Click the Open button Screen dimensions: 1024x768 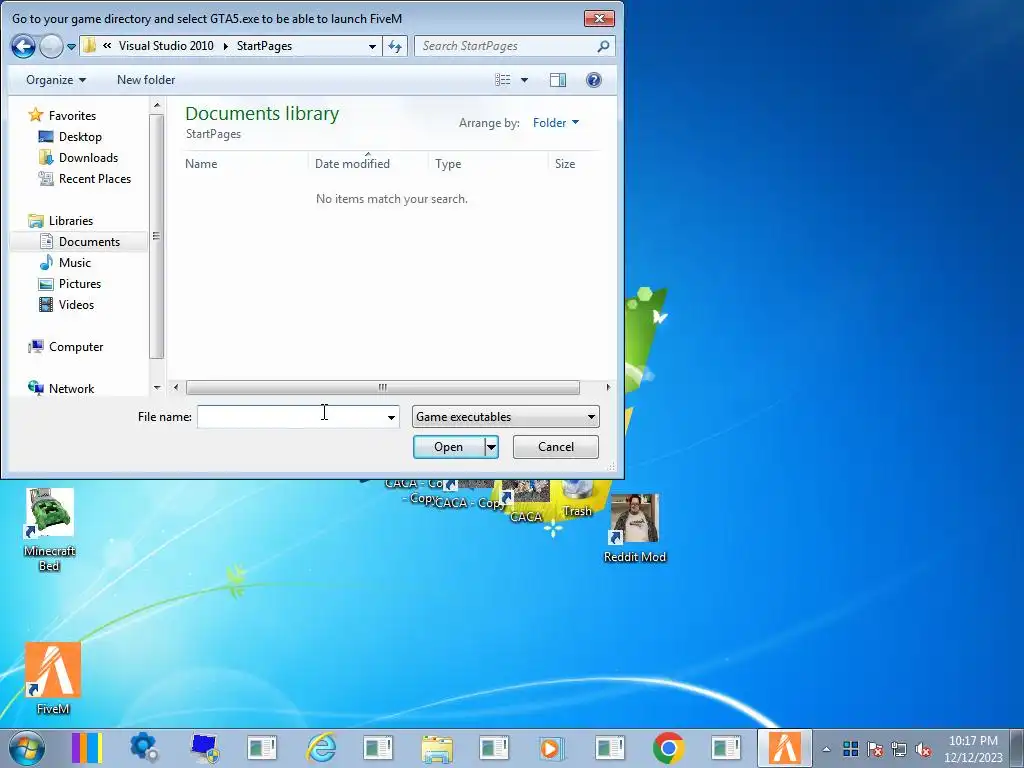tap(449, 447)
